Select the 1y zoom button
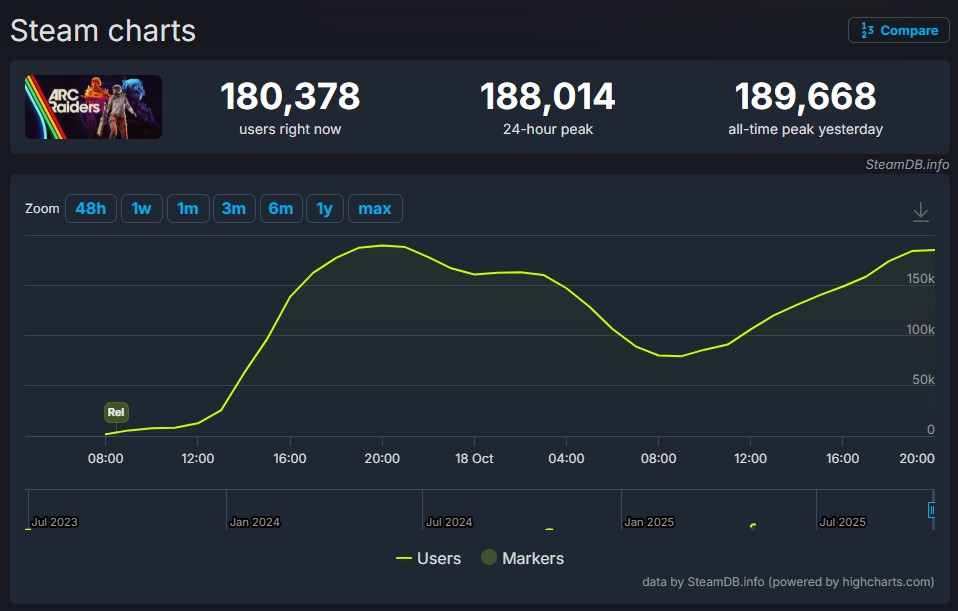This screenshot has height=611, width=958. tap(324, 208)
